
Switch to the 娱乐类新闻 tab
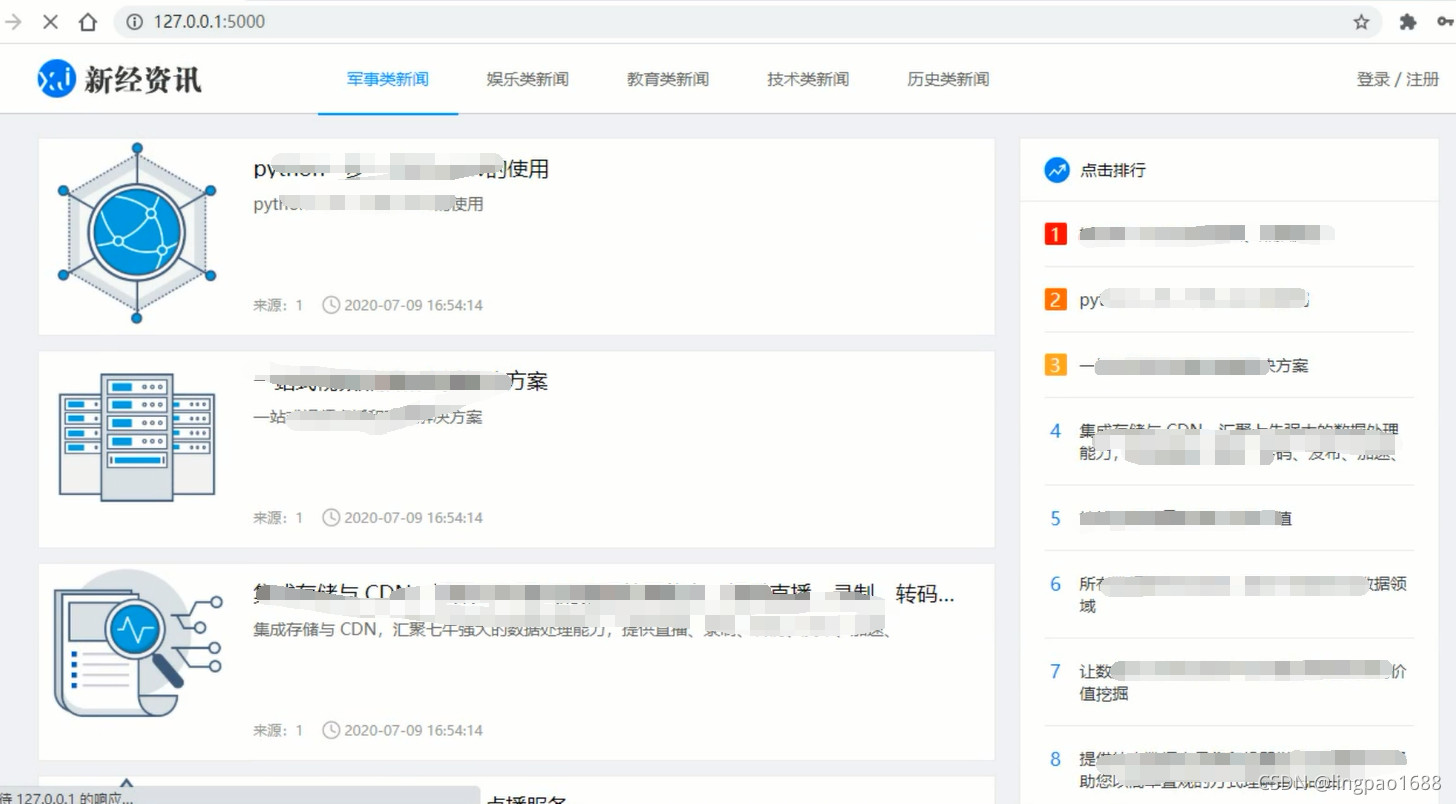pyautogui.click(x=528, y=79)
